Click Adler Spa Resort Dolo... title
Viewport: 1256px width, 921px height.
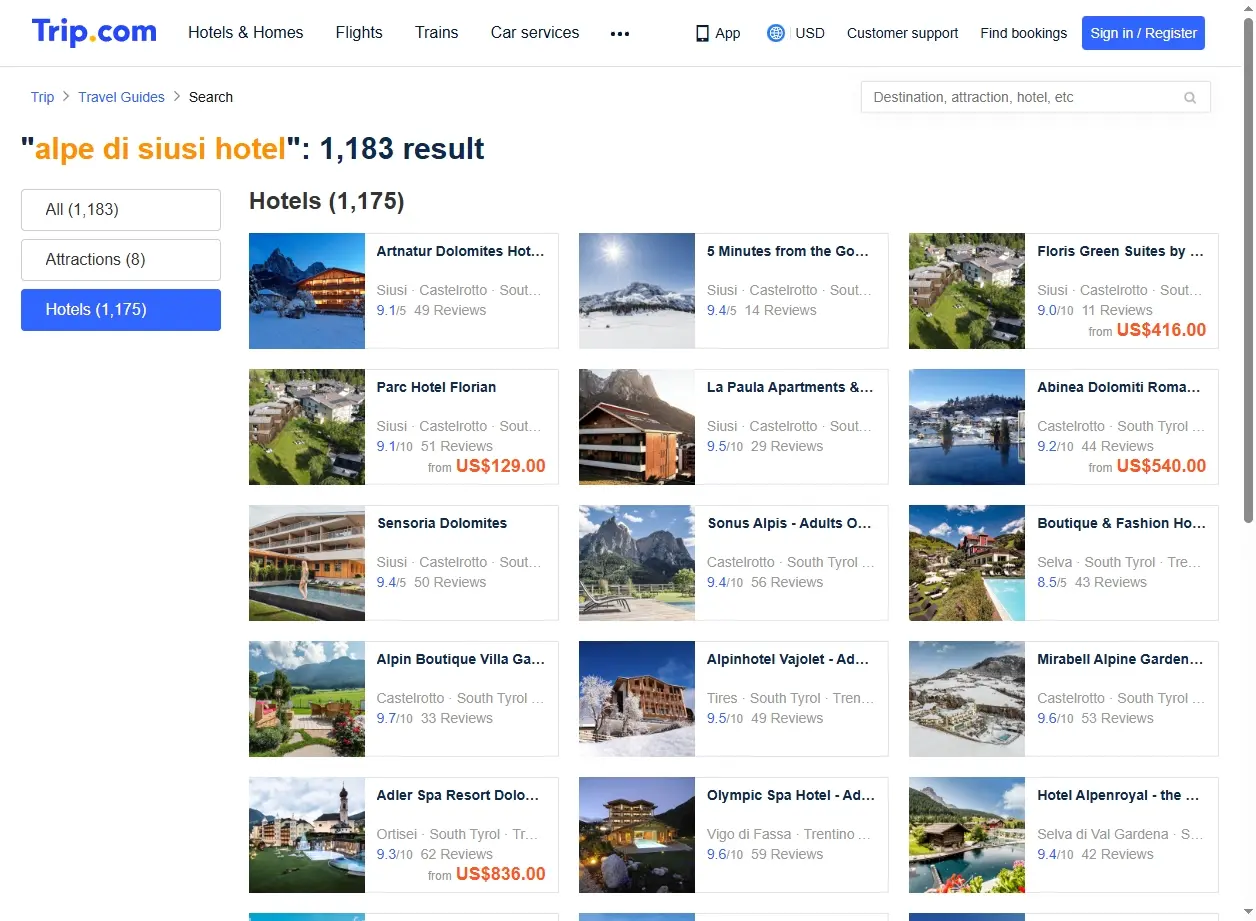point(457,795)
